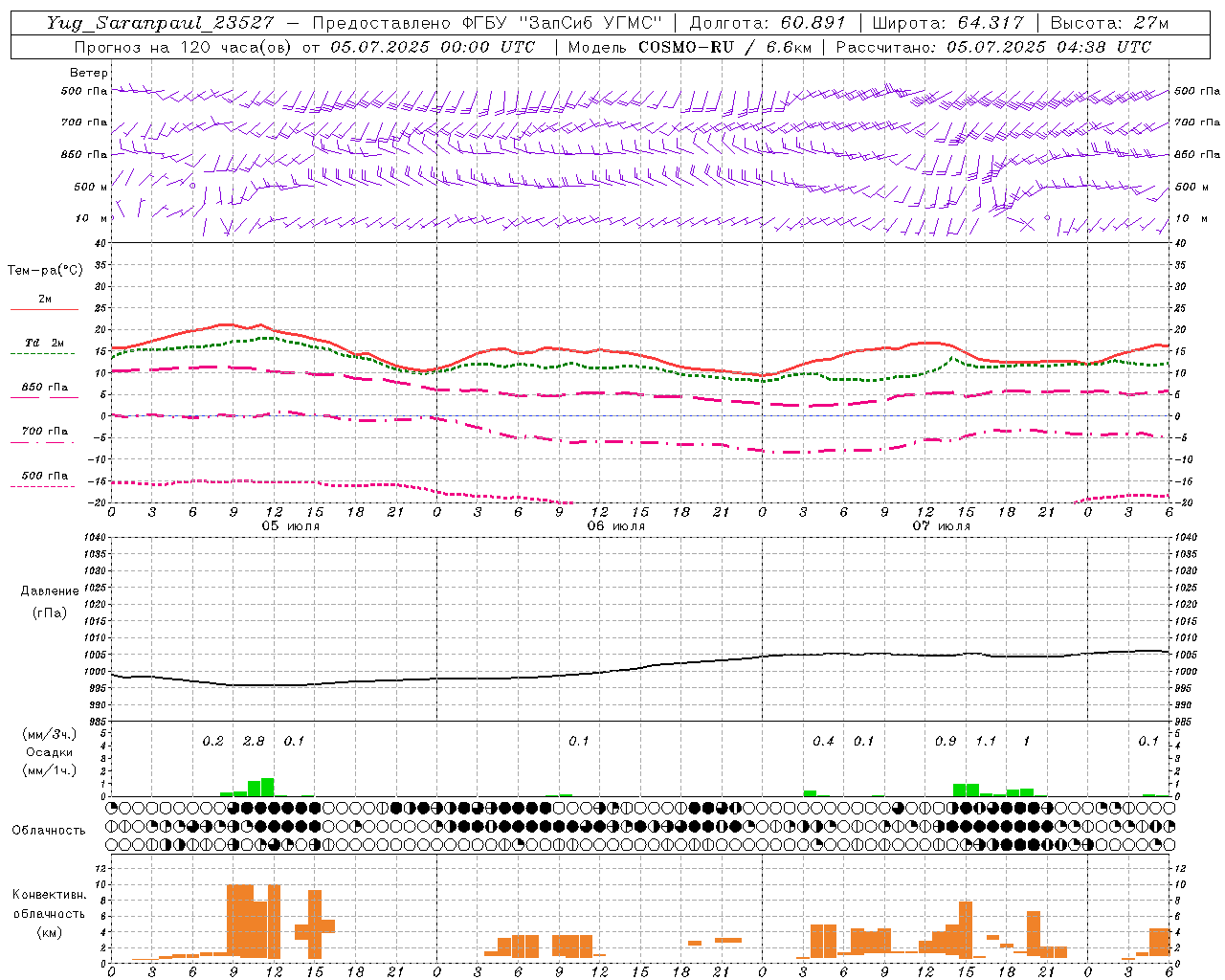This screenshot has width=1225, height=980.
Task: Click the Тем-ра(°C) temperature panel label
Action: [x=45, y=271]
